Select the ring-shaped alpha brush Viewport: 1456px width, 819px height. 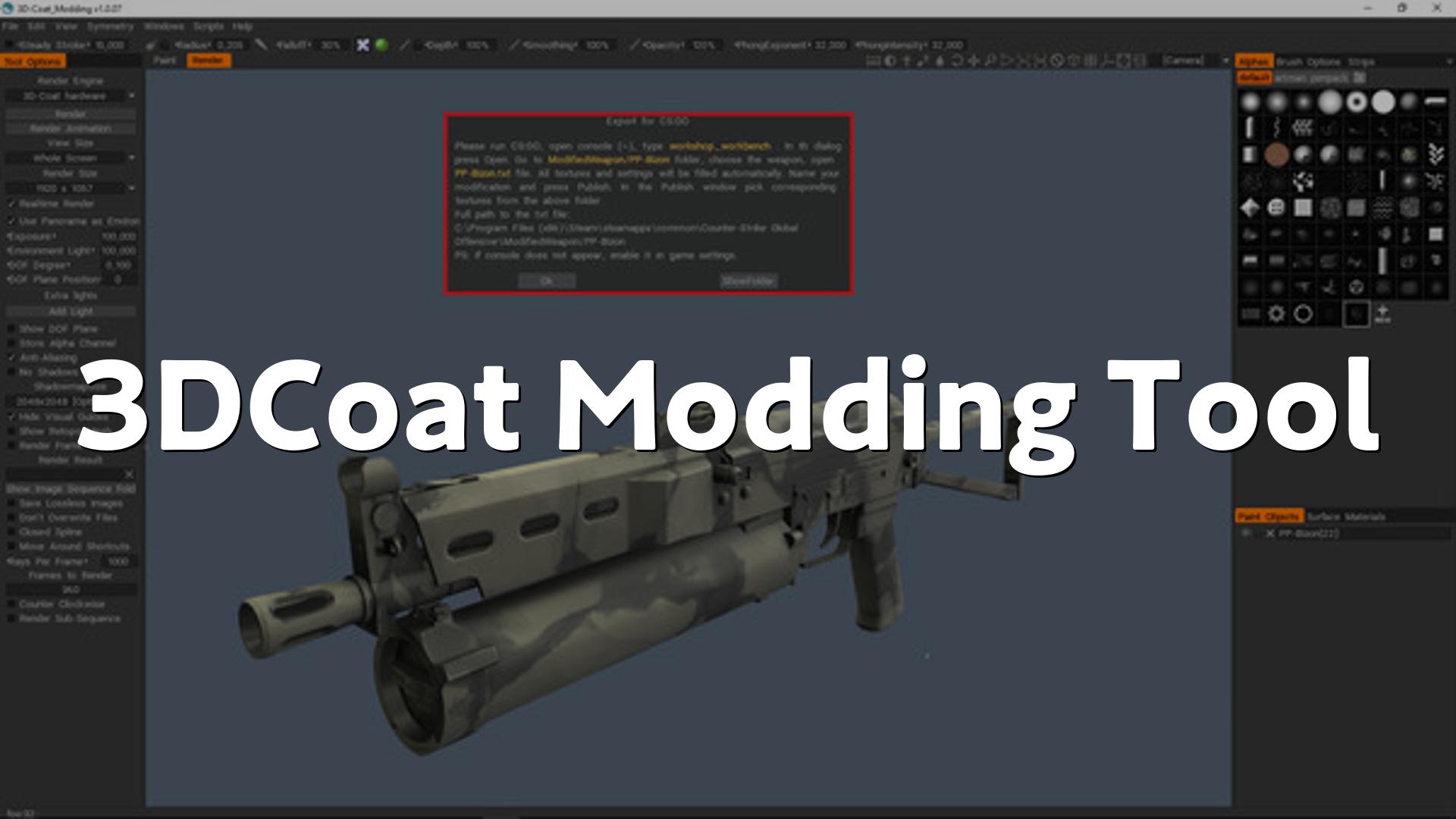click(x=1357, y=102)
